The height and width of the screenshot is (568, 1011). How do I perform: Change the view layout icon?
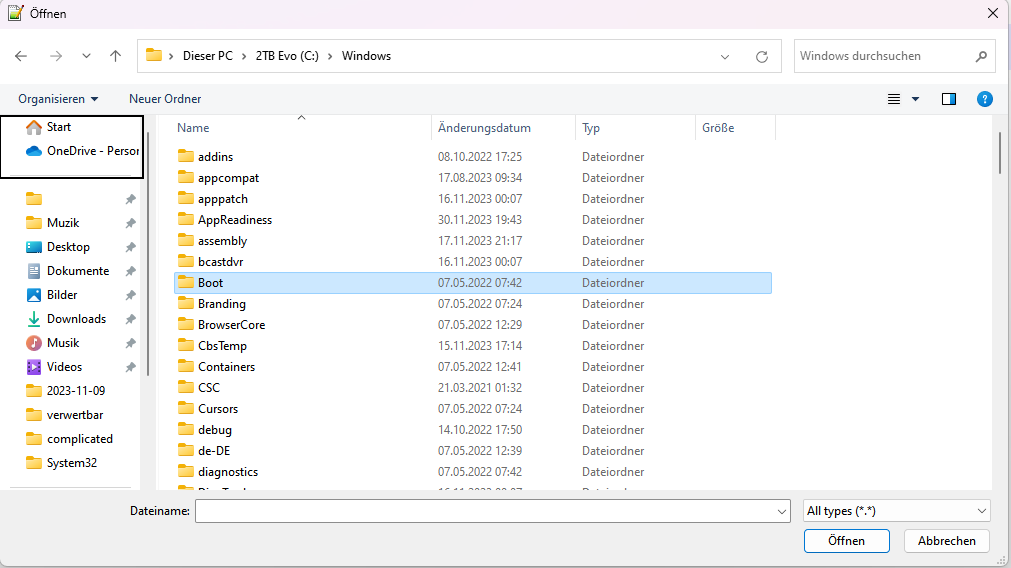[x=894, y=99]
